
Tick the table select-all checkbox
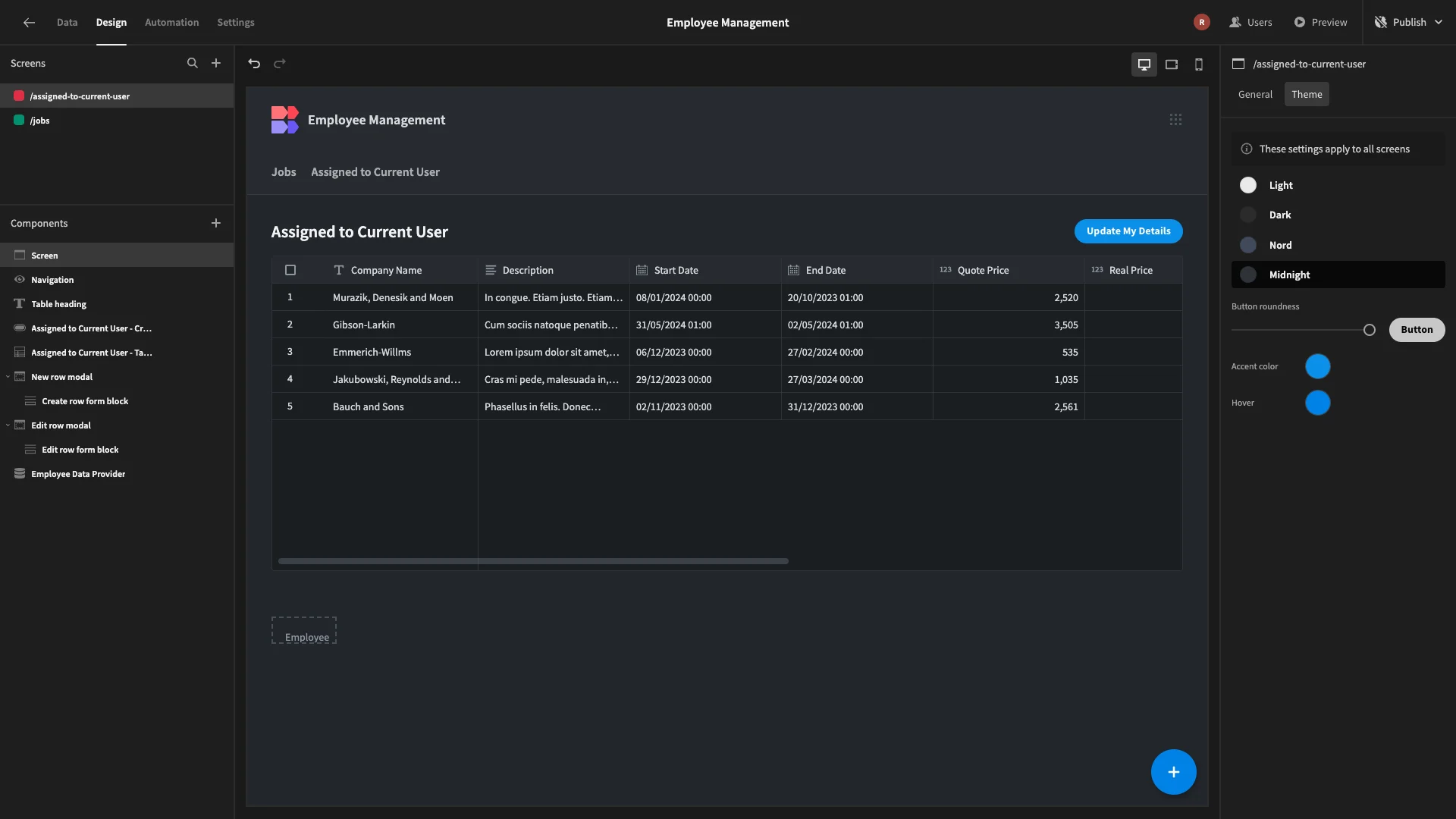[x=290, y=270]
